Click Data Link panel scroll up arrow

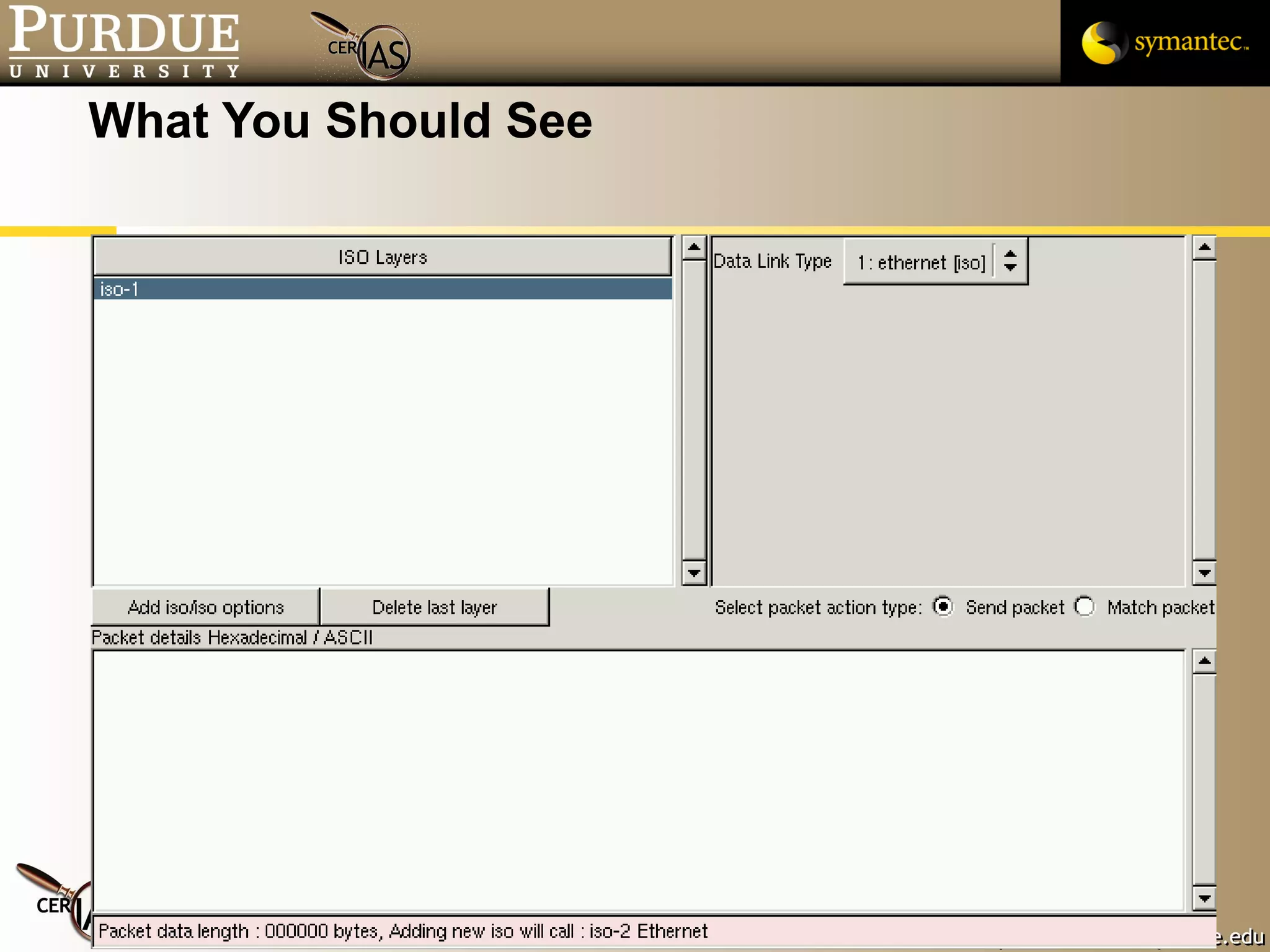point(1204,248)
